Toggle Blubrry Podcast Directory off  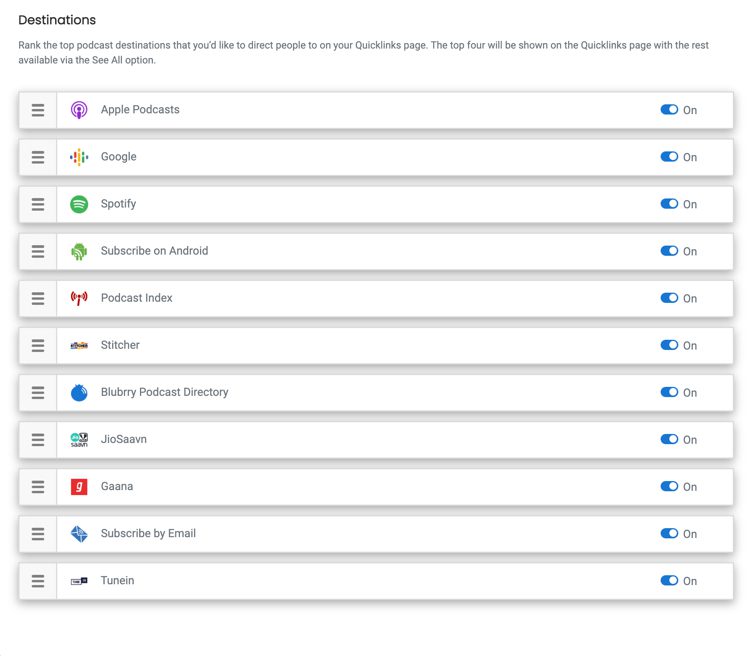pos(669,392)
